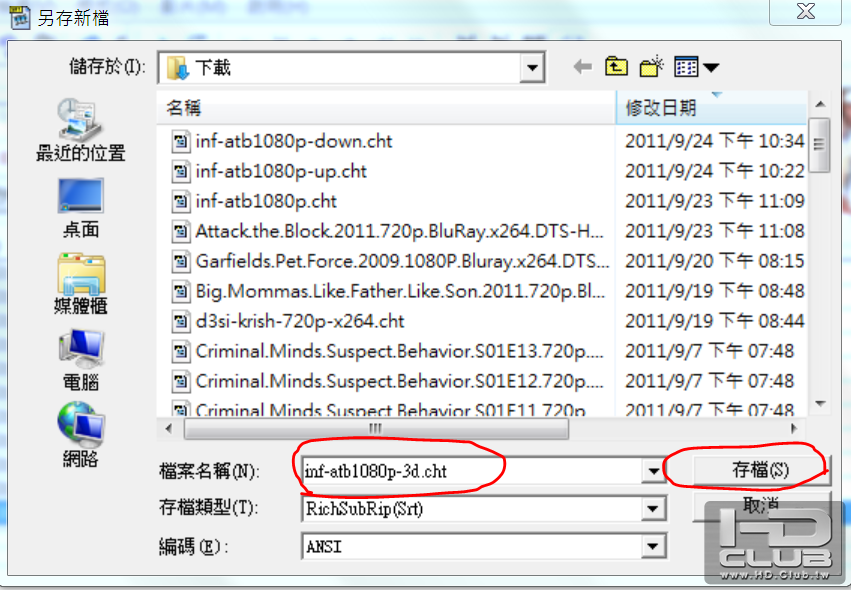Open 電腦 in the sidebar
This screenshot has width=851, height=590.
pyautogui.click(x=81, y=360)
